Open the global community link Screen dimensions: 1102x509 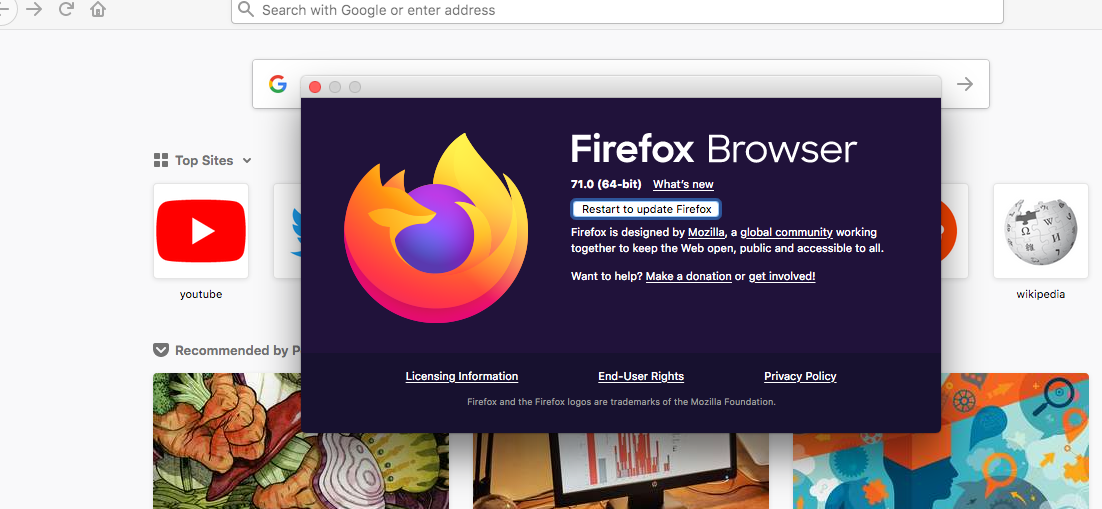tap(786, 232)
